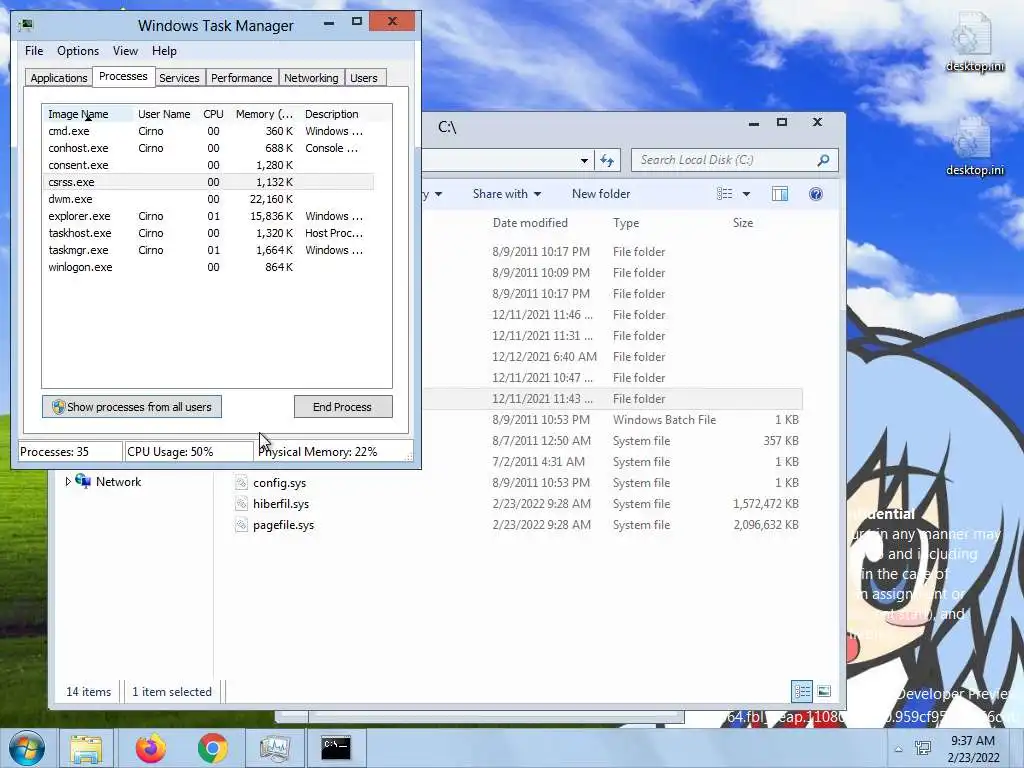
Task: Click Show processes from all users
Action: coord(132,406)
